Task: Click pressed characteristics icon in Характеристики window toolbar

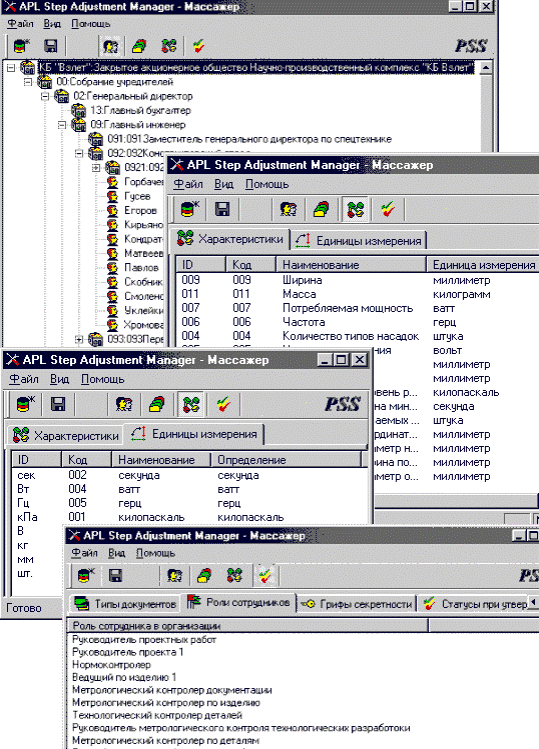Action: [x=355, y=209]
